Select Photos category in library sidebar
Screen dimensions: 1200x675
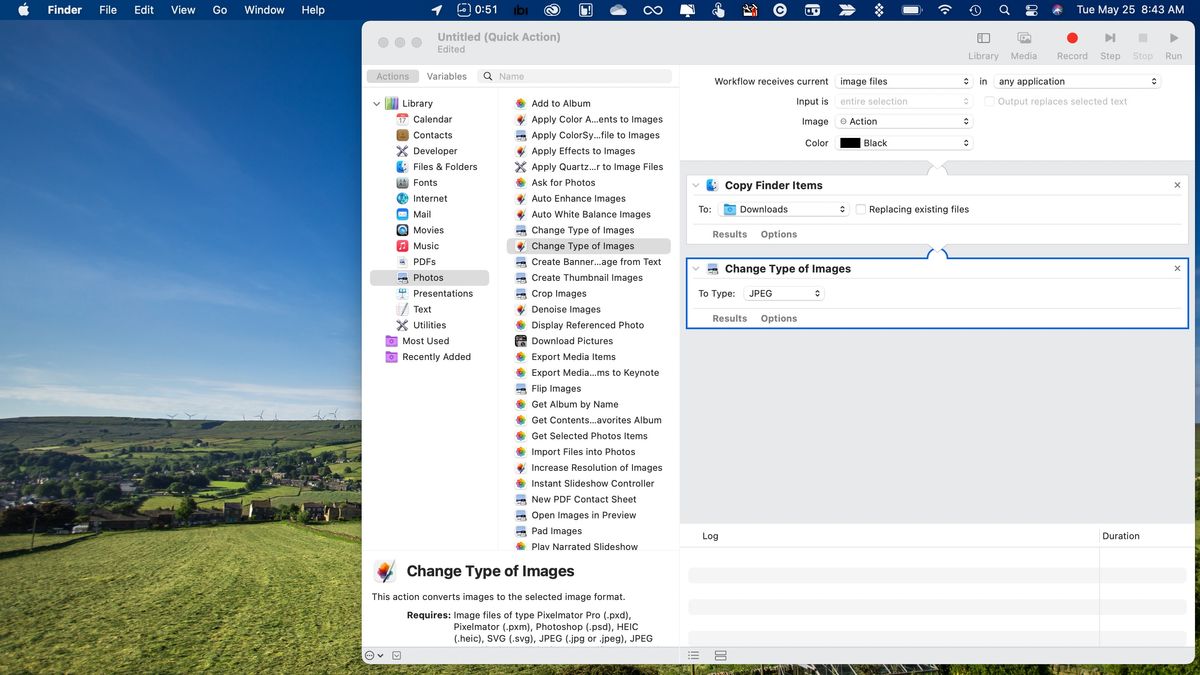[428, 278]
